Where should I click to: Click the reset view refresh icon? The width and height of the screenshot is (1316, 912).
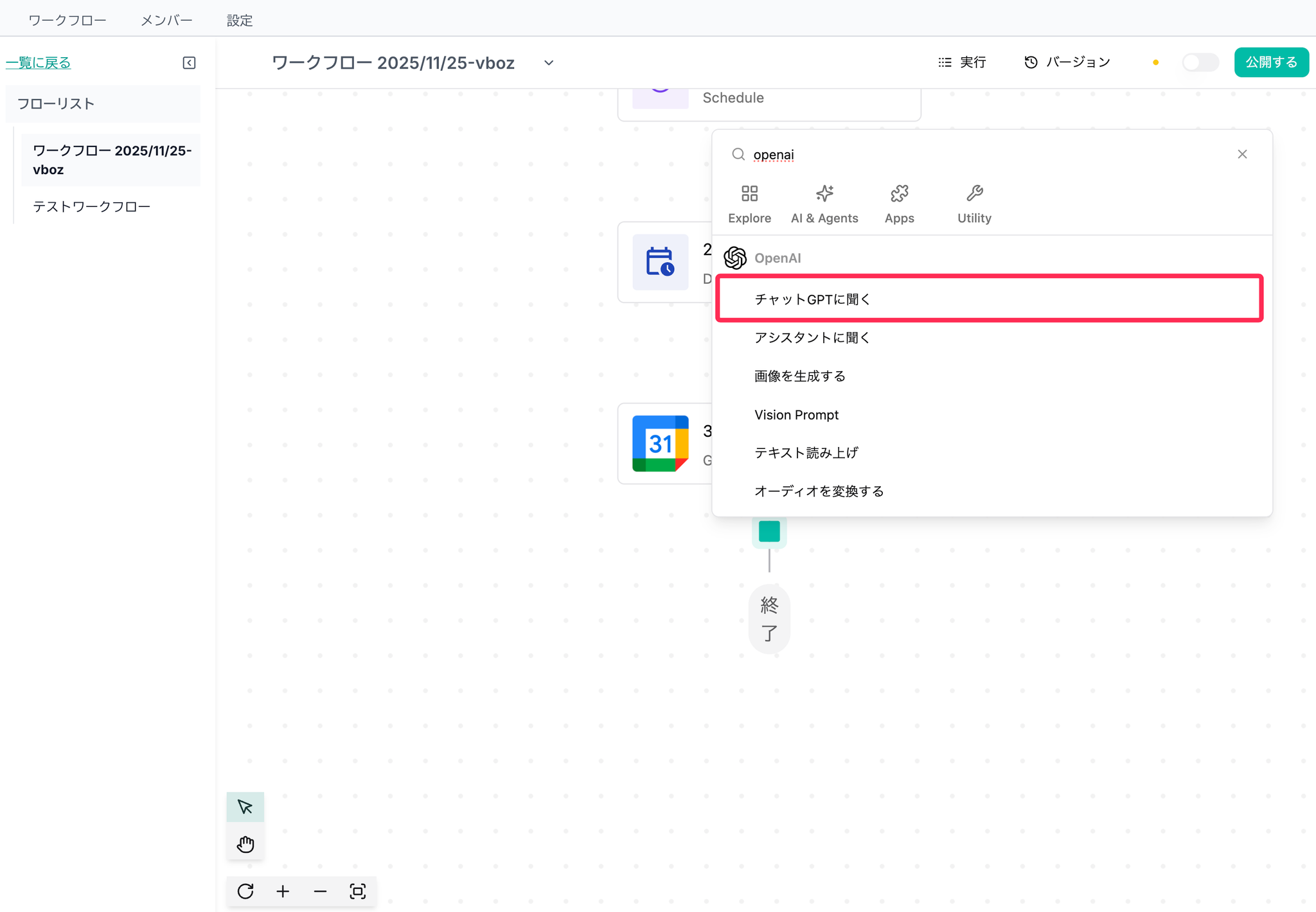[x=245, y=891]
